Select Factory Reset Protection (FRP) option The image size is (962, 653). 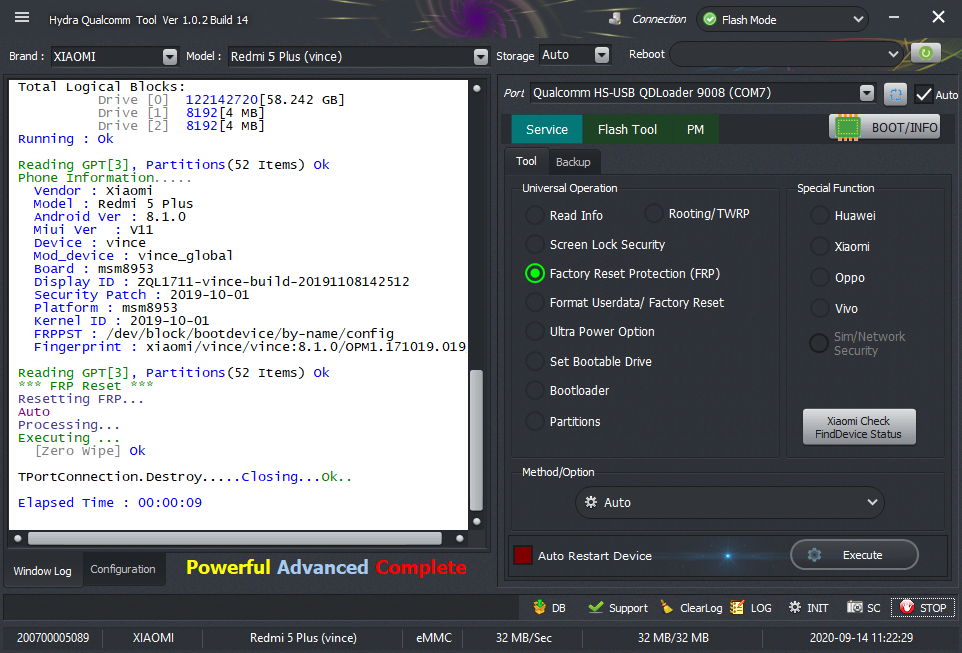535,274
